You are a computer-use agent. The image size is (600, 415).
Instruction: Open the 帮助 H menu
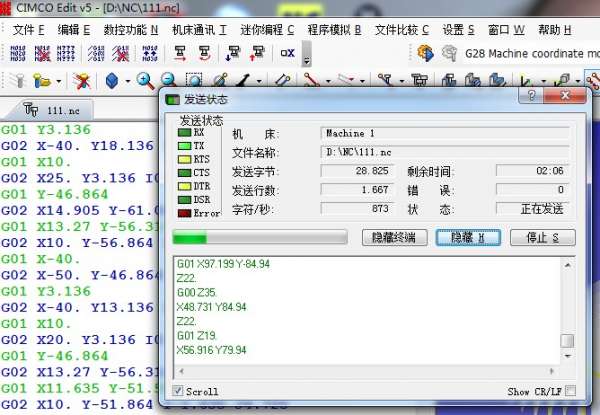click(554, 30)
